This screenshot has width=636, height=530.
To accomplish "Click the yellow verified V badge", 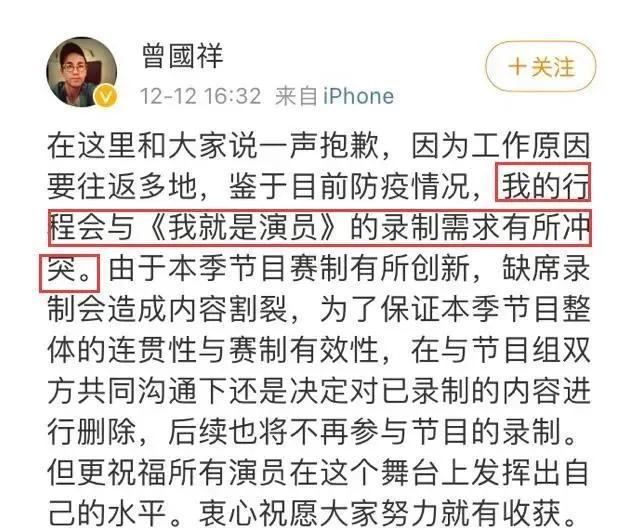I will pos(105,96).
